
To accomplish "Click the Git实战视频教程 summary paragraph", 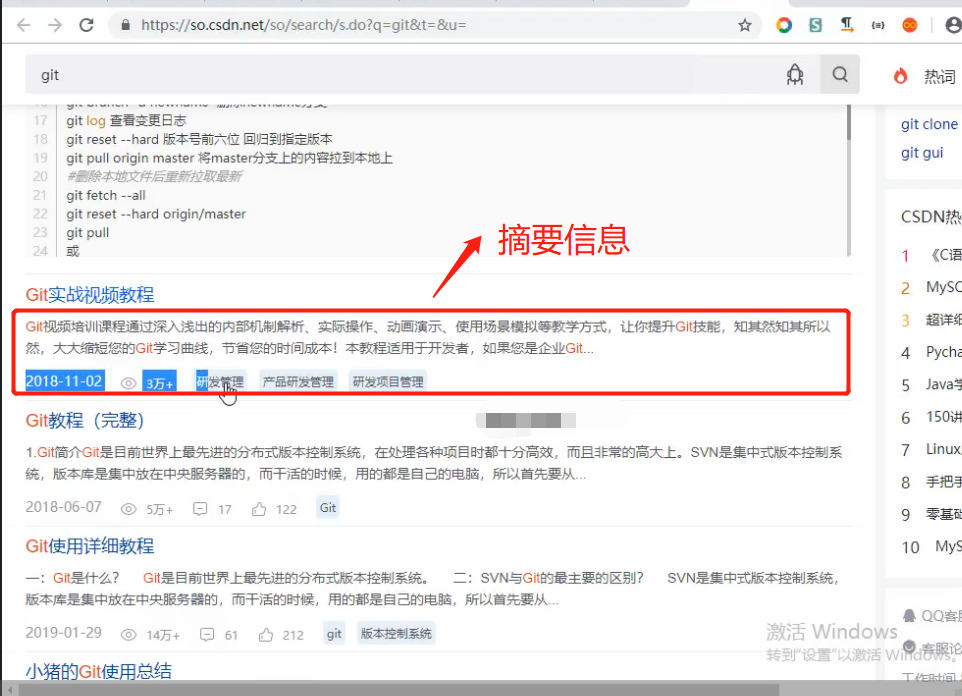I will tap(428, 338).
